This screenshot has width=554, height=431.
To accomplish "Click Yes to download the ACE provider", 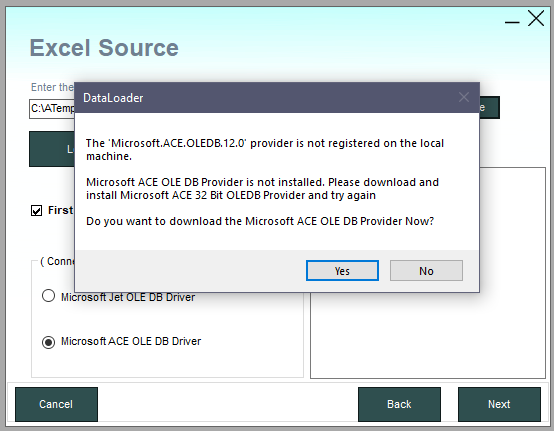I will [x=342, y=271].
